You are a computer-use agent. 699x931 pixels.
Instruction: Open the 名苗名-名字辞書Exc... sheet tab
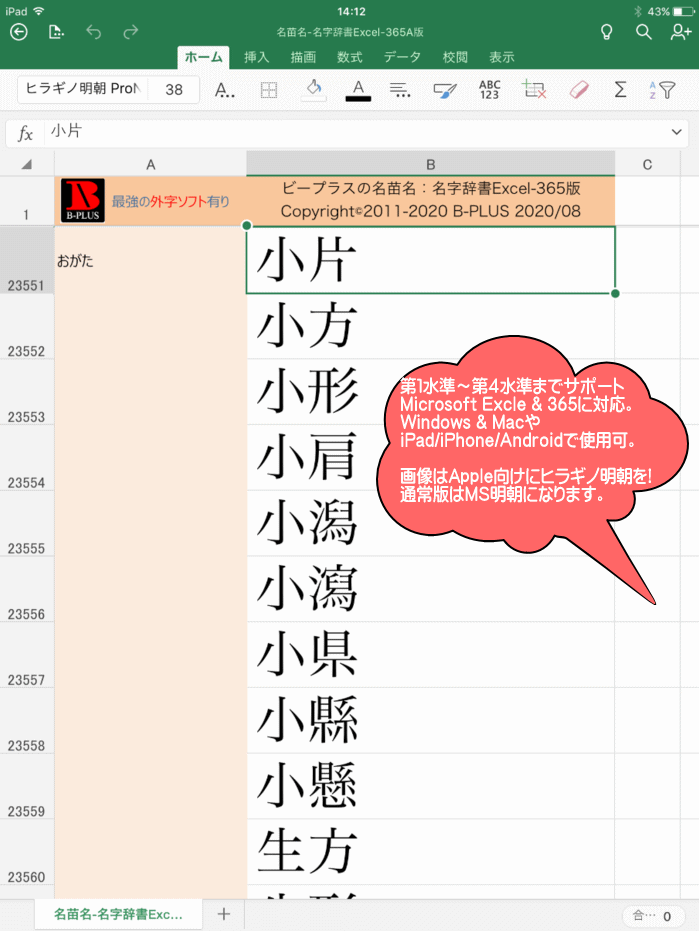pos(118,914)
